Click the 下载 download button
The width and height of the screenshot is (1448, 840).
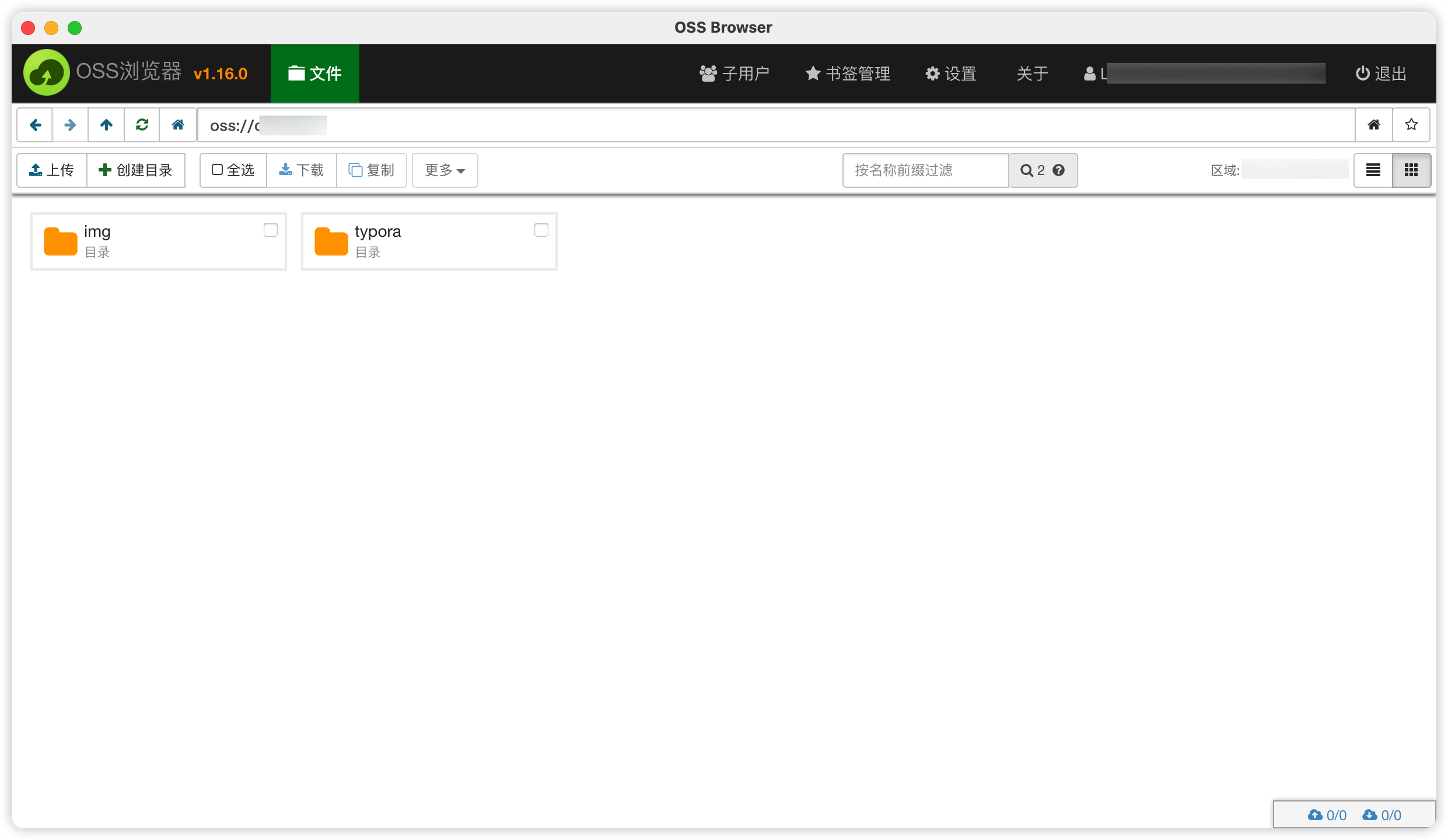pos(302,170)
